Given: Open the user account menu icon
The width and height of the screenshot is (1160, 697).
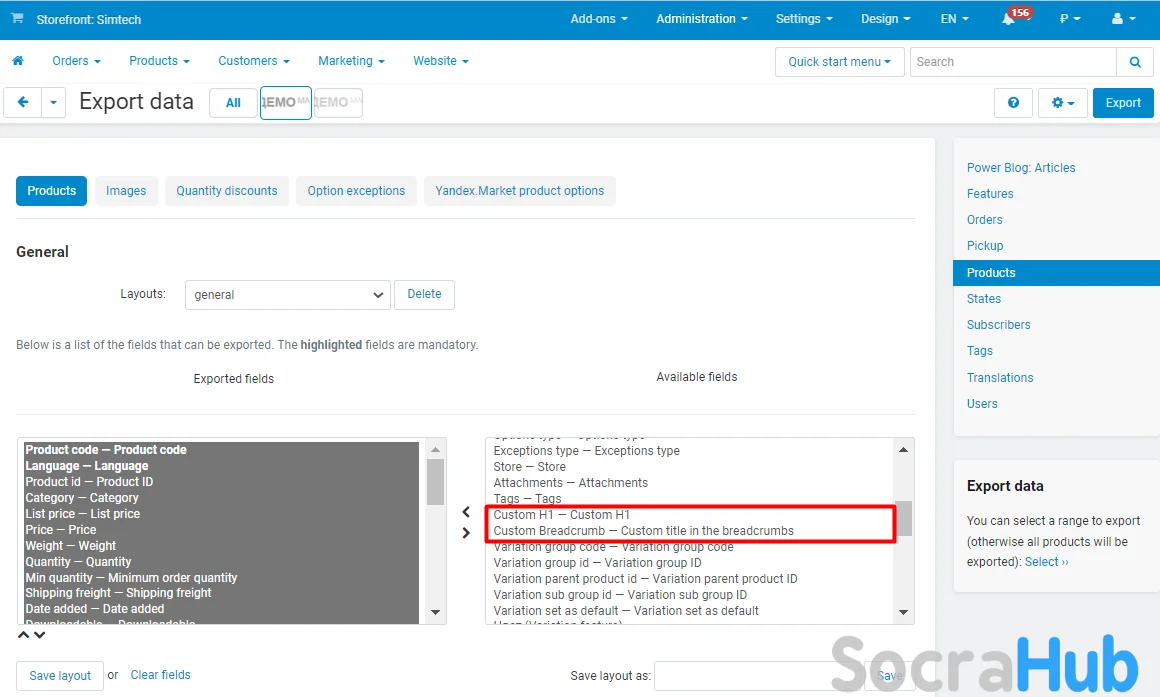Looking at the screenshot, I should [x=1123, y=19].
